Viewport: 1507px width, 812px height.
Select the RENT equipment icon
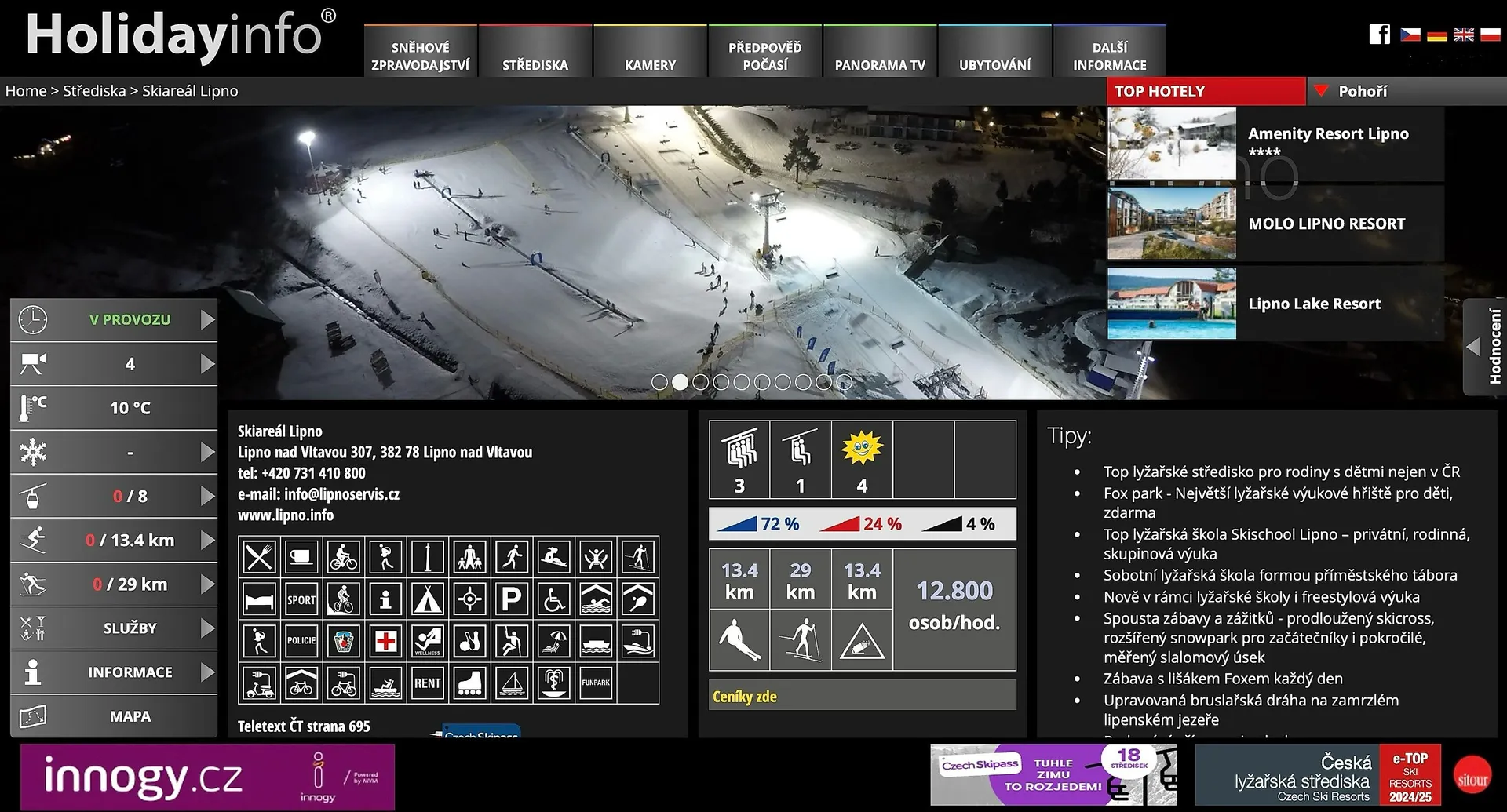427,683
